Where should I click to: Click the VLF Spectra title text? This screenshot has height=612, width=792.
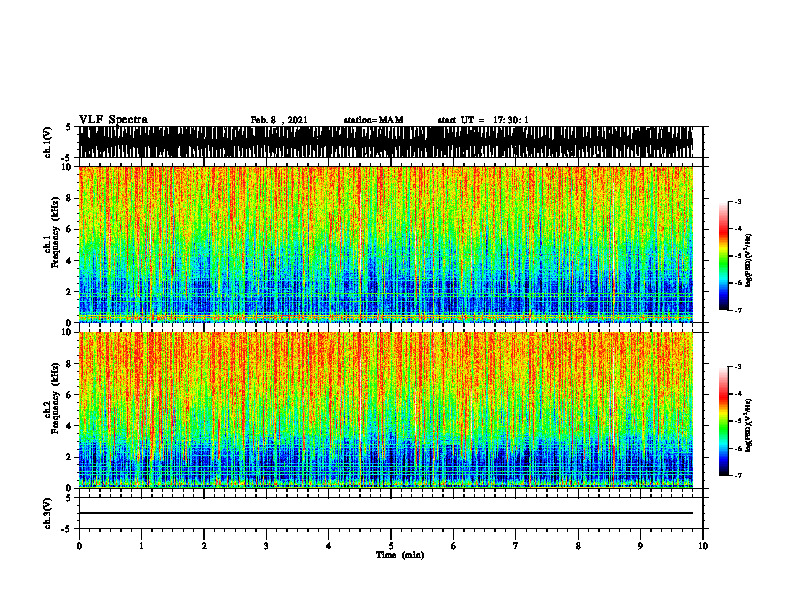pos(113,120)
